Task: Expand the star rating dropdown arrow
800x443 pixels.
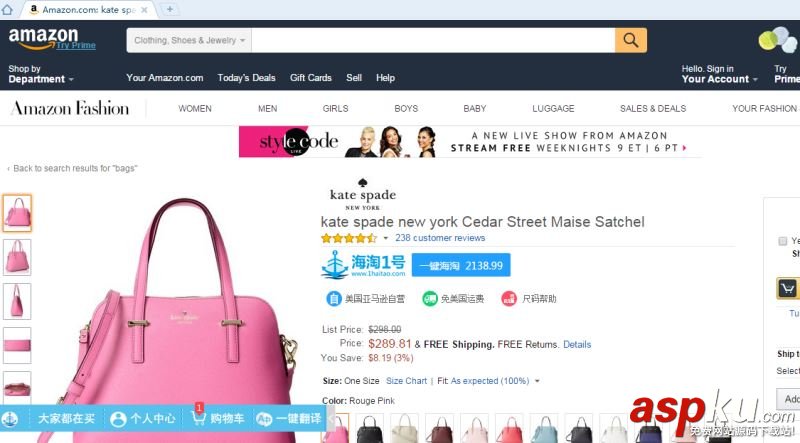Action: point(386,238)
